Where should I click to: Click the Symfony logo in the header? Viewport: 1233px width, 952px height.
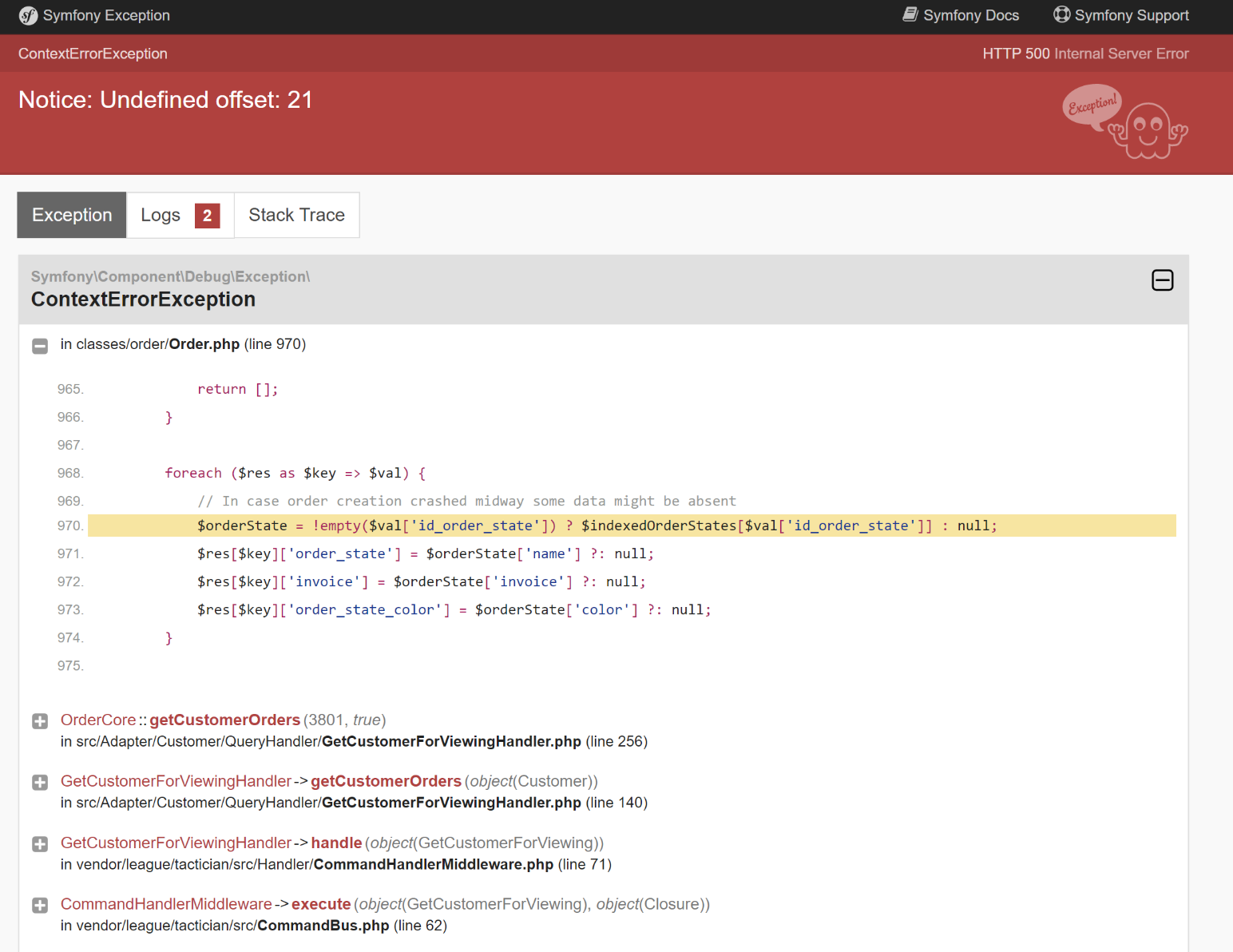28,15
